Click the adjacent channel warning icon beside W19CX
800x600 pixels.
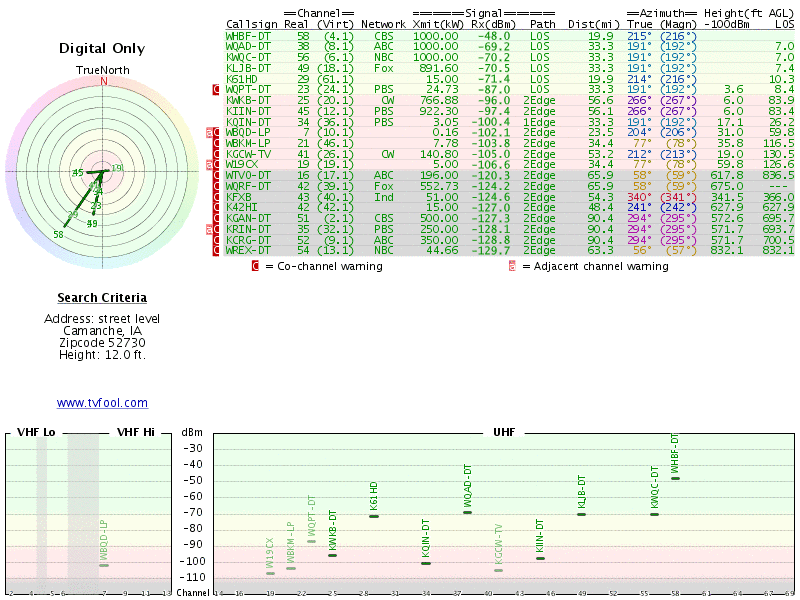[x=209, y=165]
